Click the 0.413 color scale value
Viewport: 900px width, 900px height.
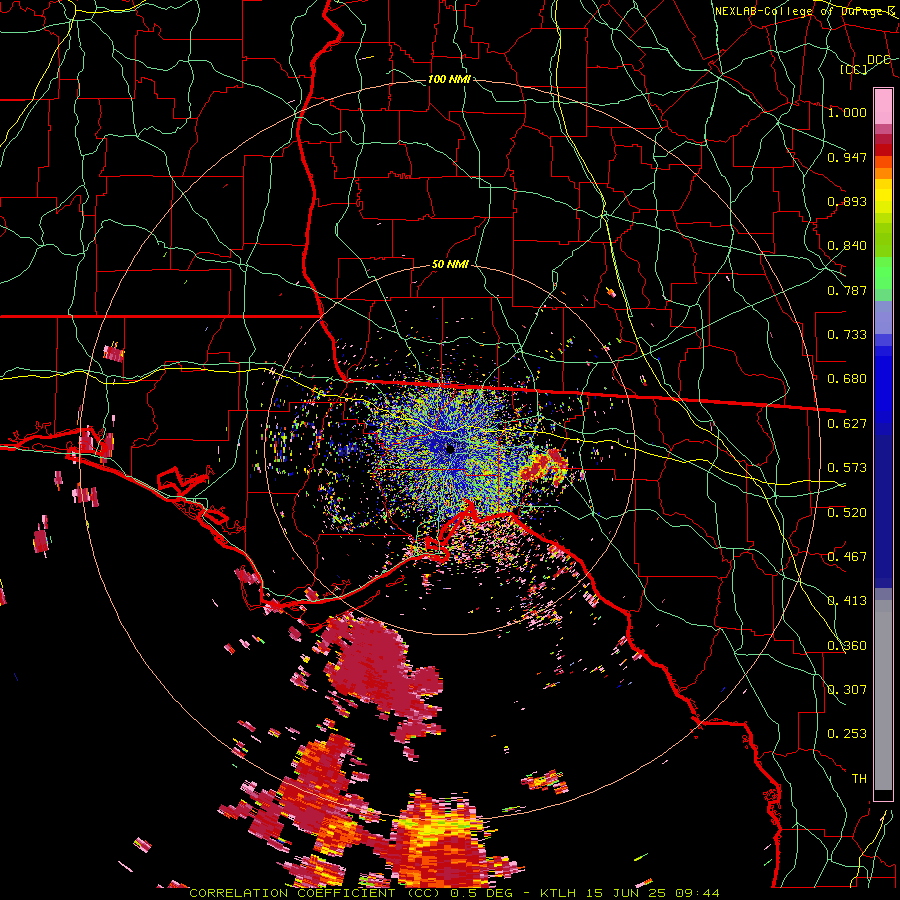tap(847, 601)
